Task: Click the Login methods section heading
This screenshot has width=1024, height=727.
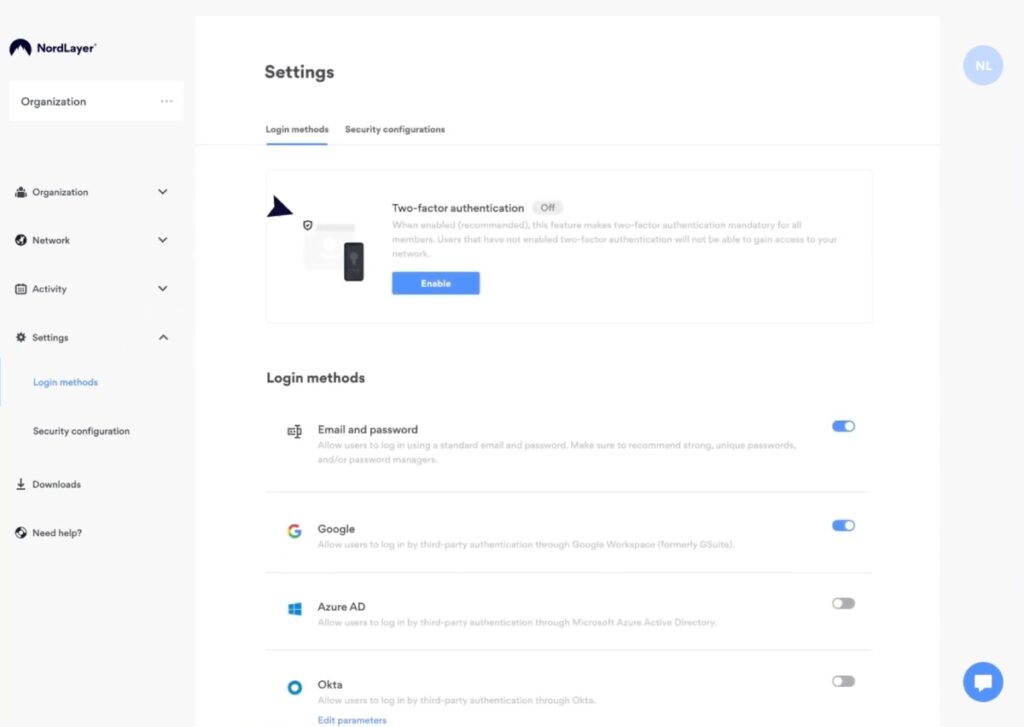Action: click(315, 378)
